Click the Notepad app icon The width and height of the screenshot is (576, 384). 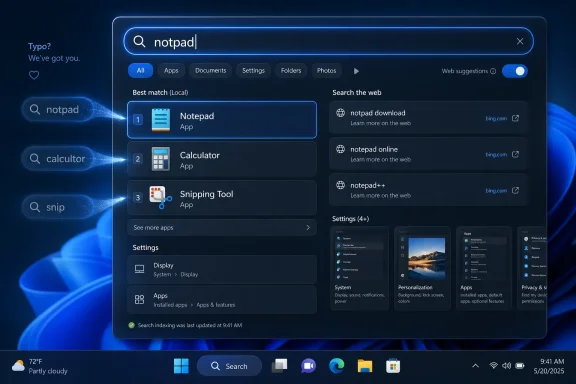[161, 120]
